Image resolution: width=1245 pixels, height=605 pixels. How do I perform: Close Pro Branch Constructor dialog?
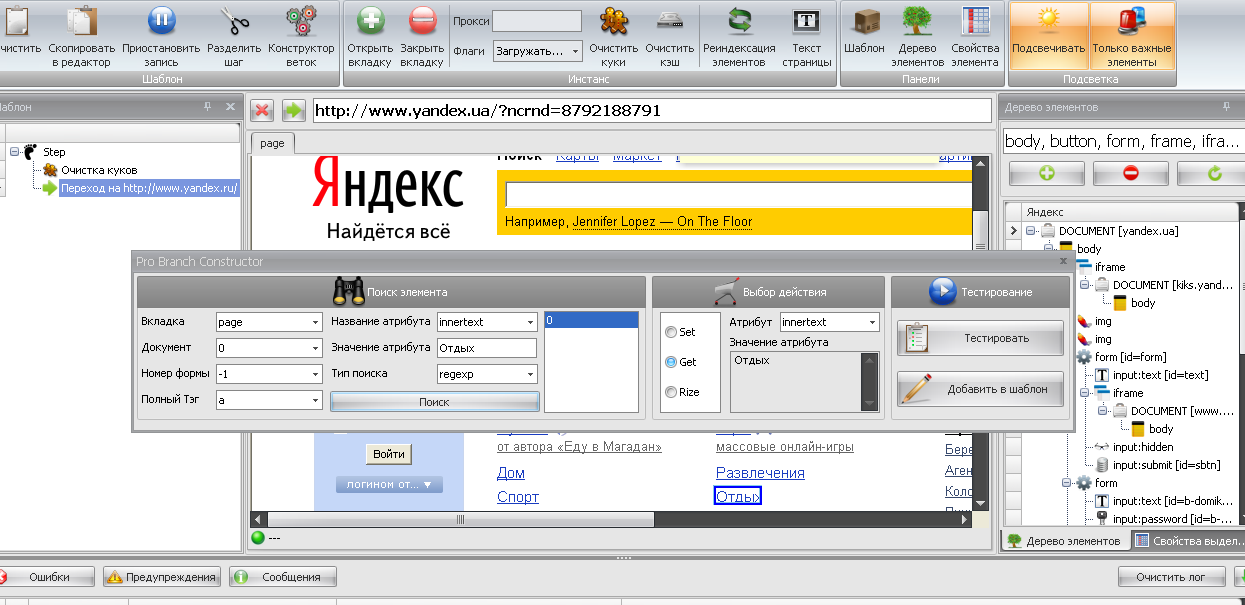(1063, 260)
